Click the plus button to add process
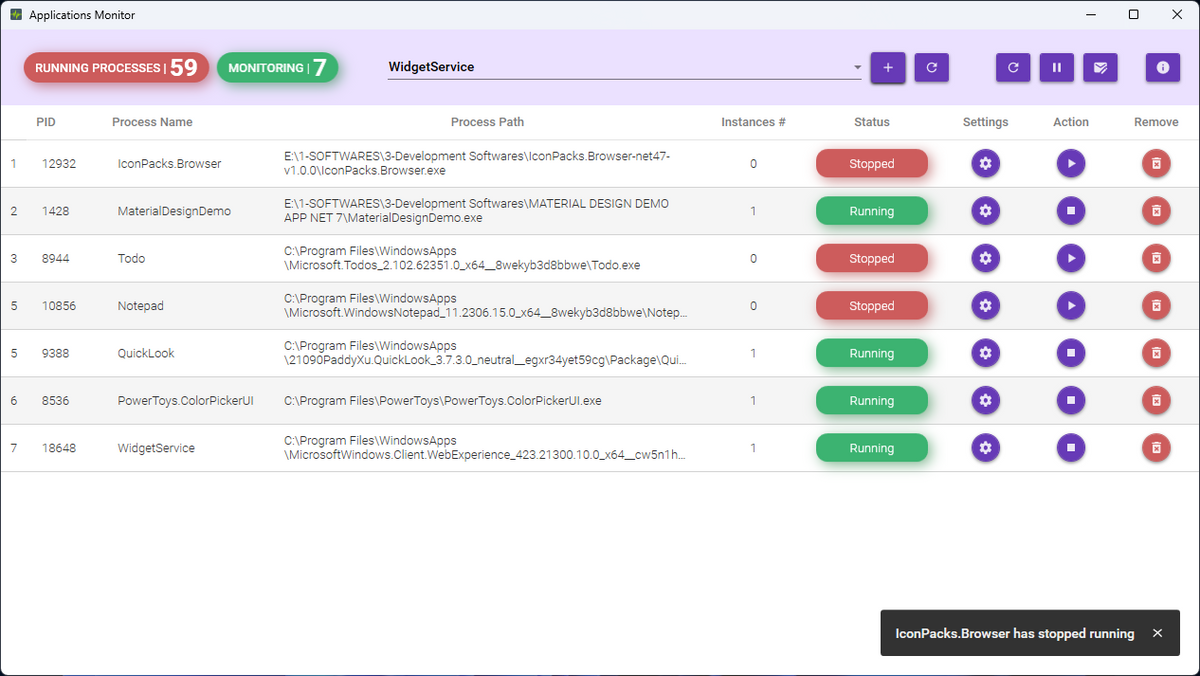The height and width of the screenshot is (676, 1200). point(888,68)
